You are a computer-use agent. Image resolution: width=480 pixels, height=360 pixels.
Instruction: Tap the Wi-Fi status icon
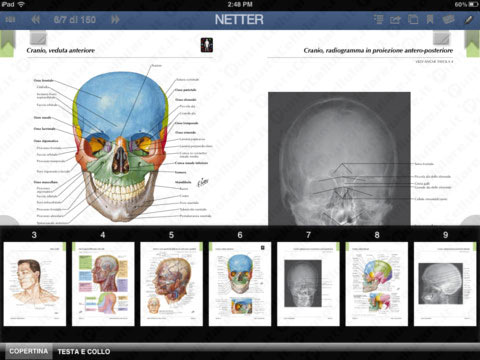point(22,4)
